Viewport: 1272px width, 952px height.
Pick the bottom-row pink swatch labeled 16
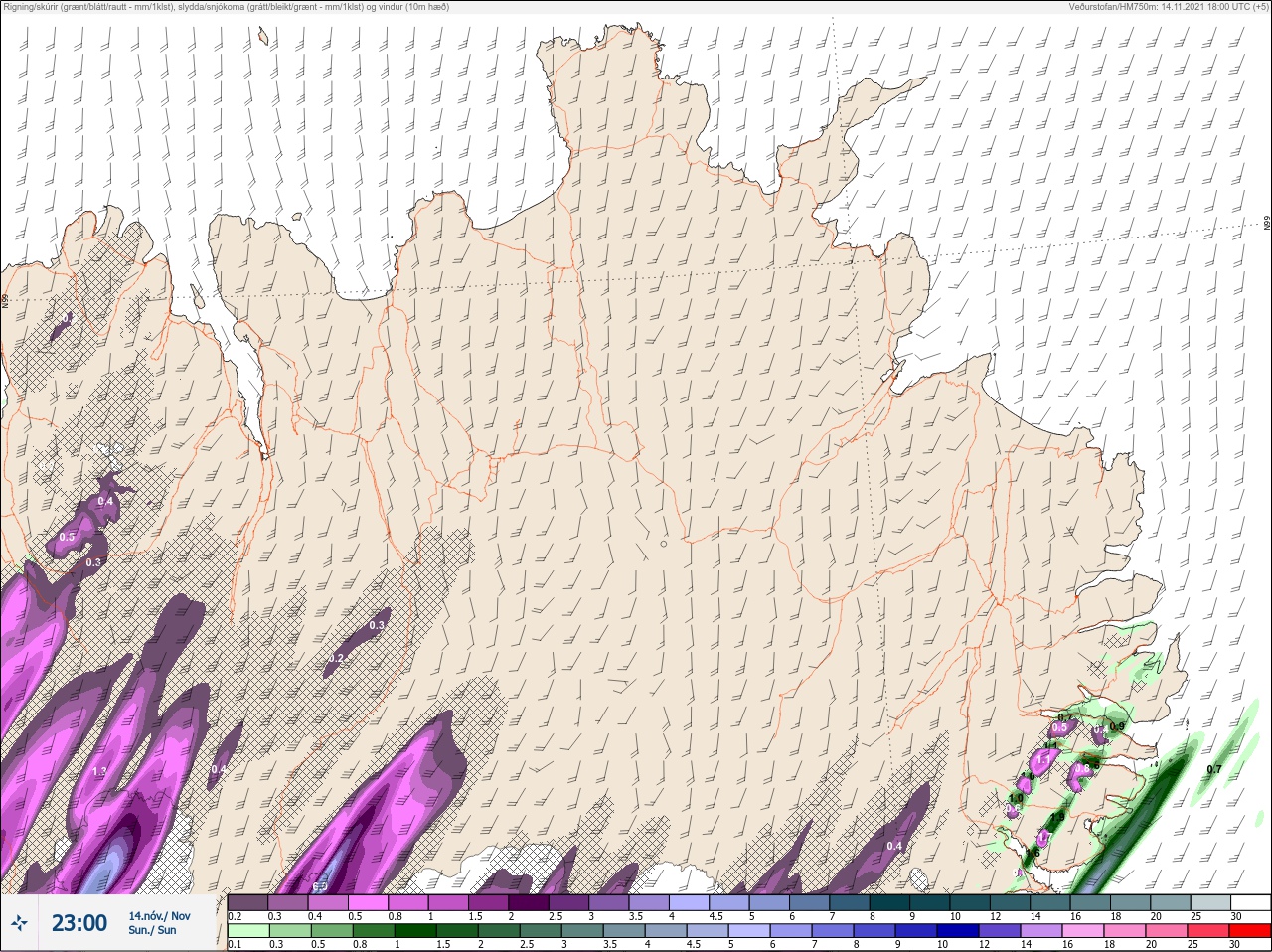(1083, 931)
